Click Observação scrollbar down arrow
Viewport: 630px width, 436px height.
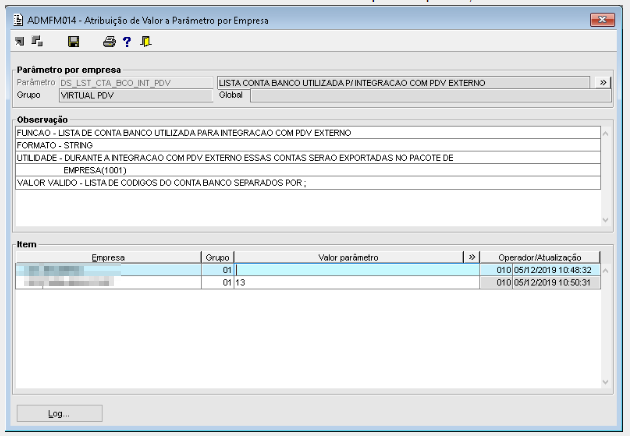[605, 220]
